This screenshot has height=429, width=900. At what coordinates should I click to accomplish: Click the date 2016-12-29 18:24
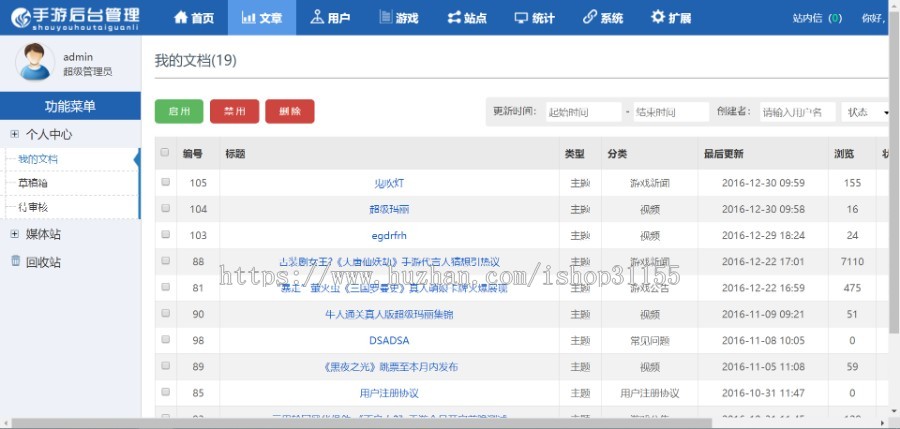763,235
